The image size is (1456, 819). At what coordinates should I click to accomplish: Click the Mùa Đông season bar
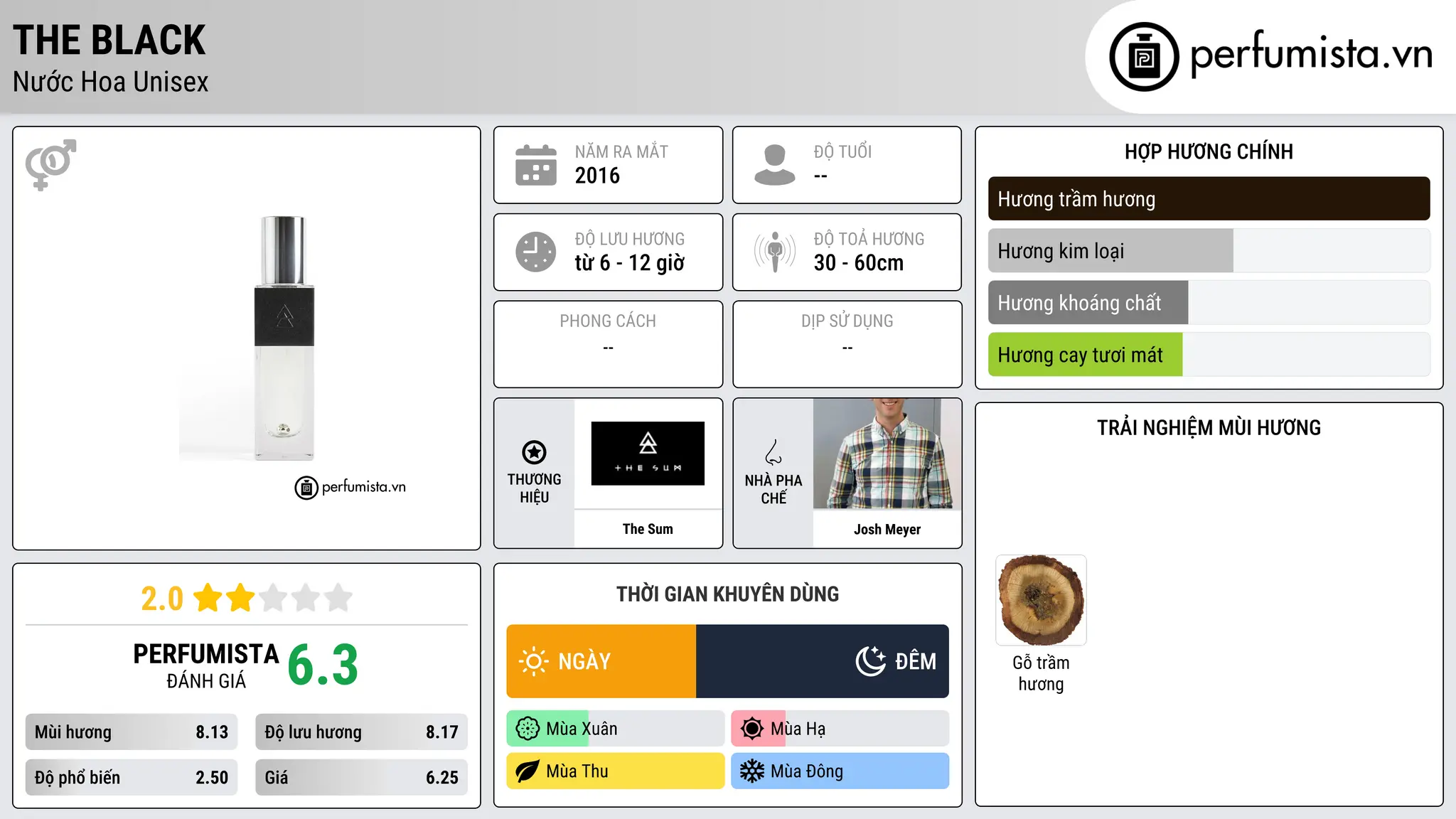[x=840, y=771]
